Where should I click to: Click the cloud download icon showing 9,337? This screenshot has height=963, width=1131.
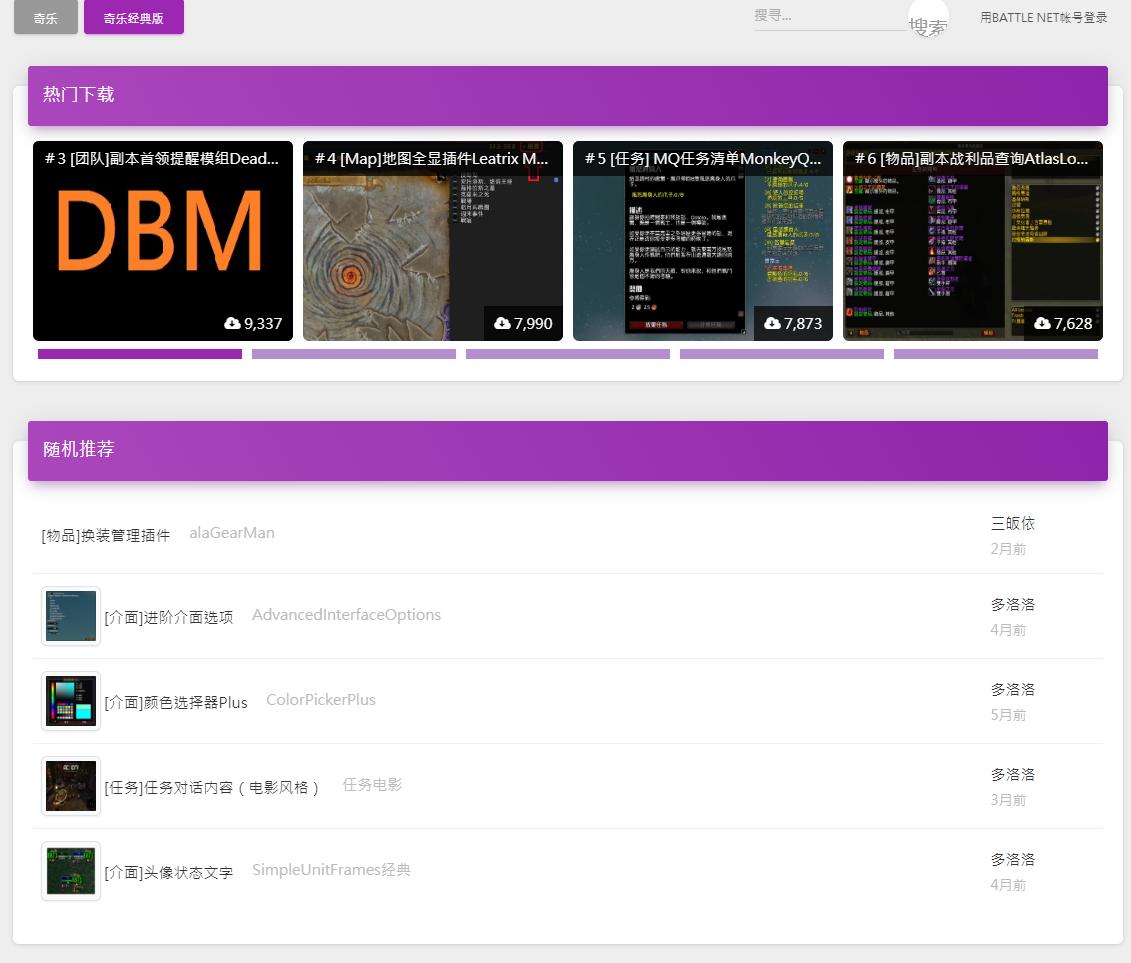(x=232, y=323)
